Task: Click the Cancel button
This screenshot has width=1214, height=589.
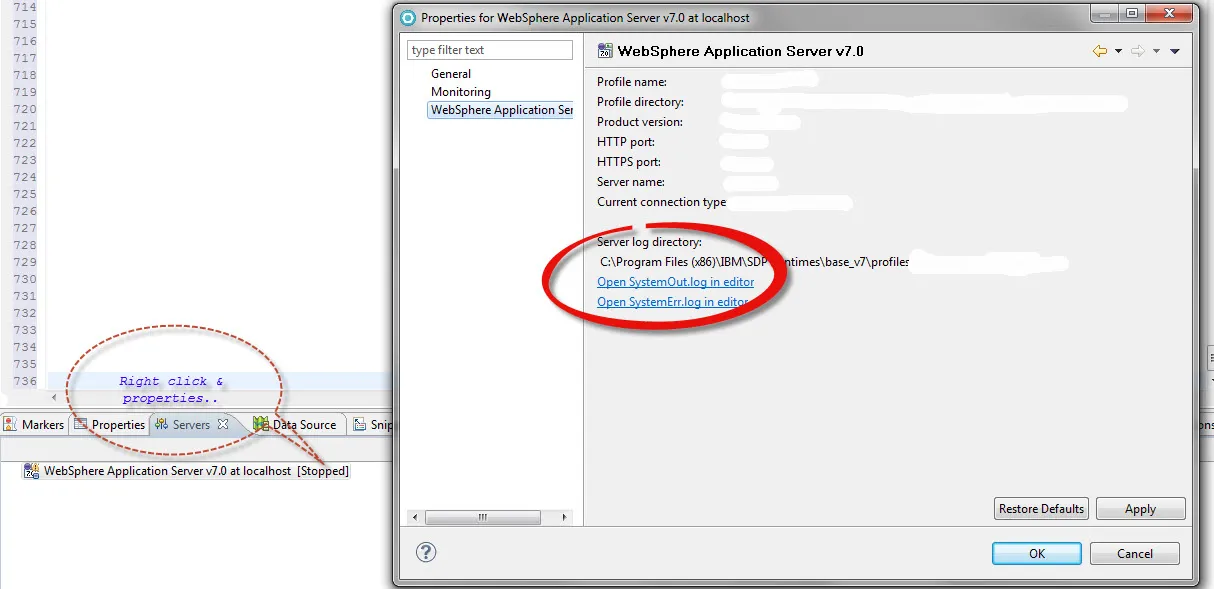Action: click(1134, 553)
